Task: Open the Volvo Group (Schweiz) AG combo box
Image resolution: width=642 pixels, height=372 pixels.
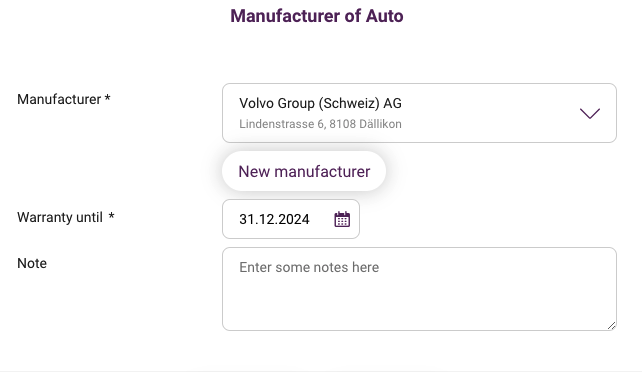Action: tap(419, 113)
